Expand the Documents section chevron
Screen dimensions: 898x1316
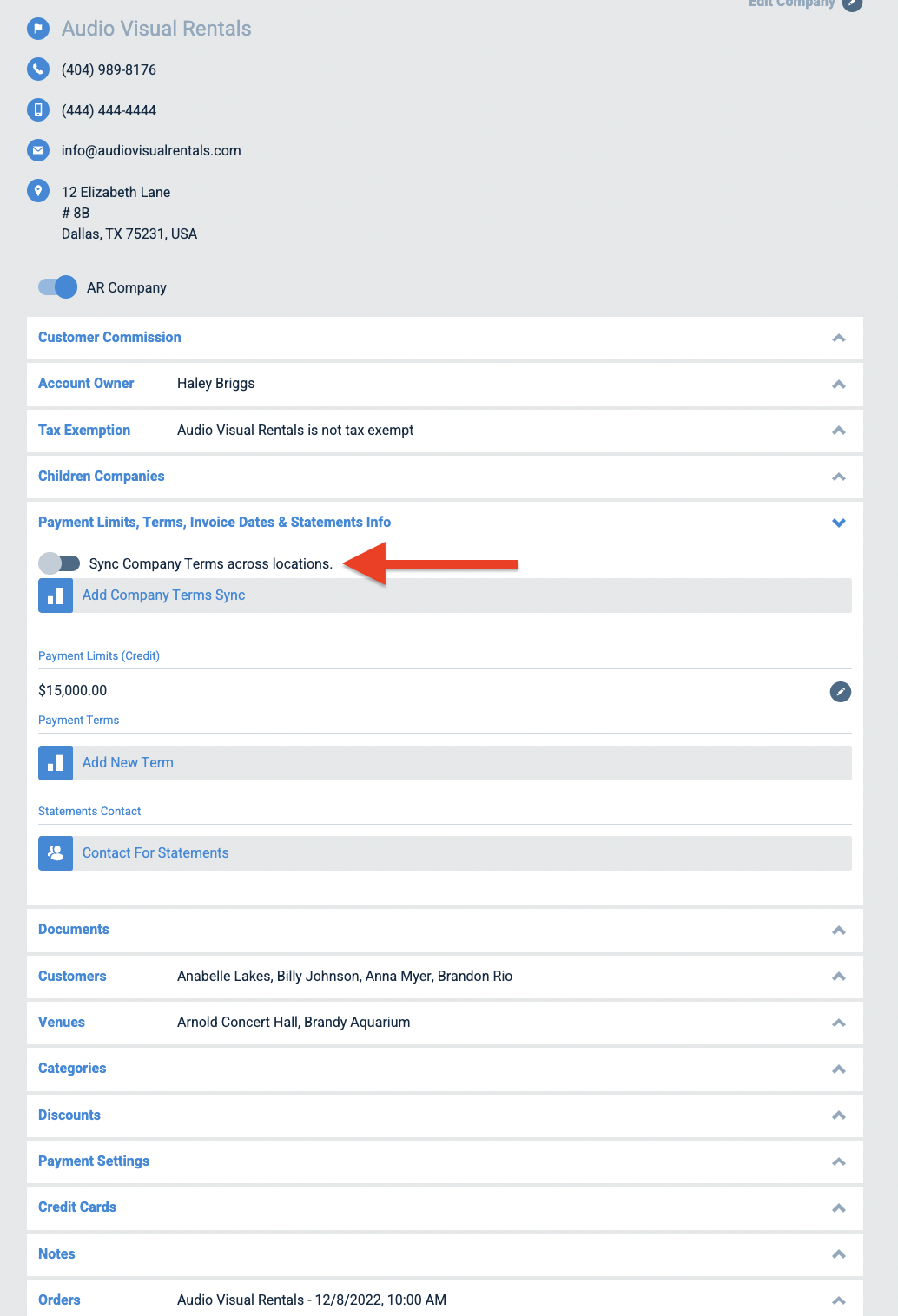[839, 931]
